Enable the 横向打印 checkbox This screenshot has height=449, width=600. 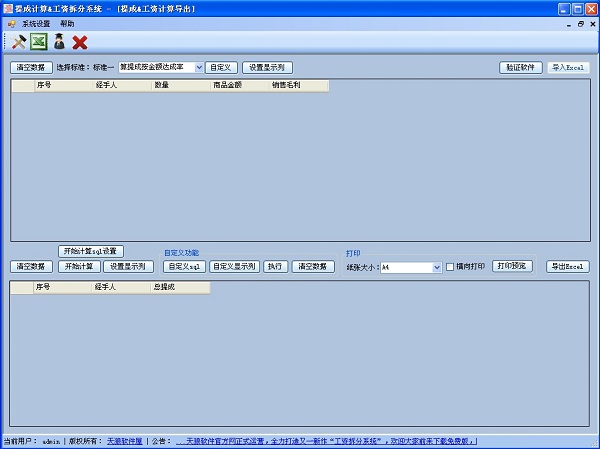pyautogui.click(x=450, y=267)
